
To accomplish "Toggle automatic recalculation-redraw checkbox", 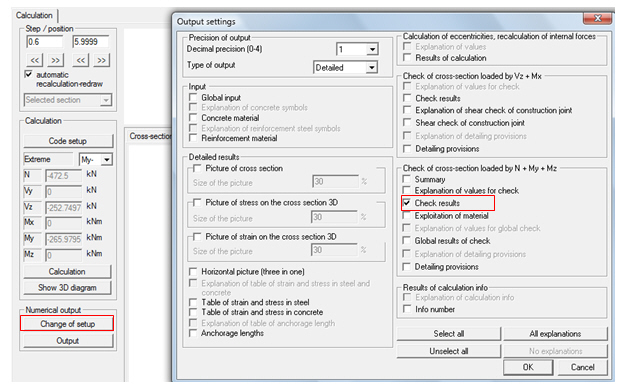I will click(29, 74).
